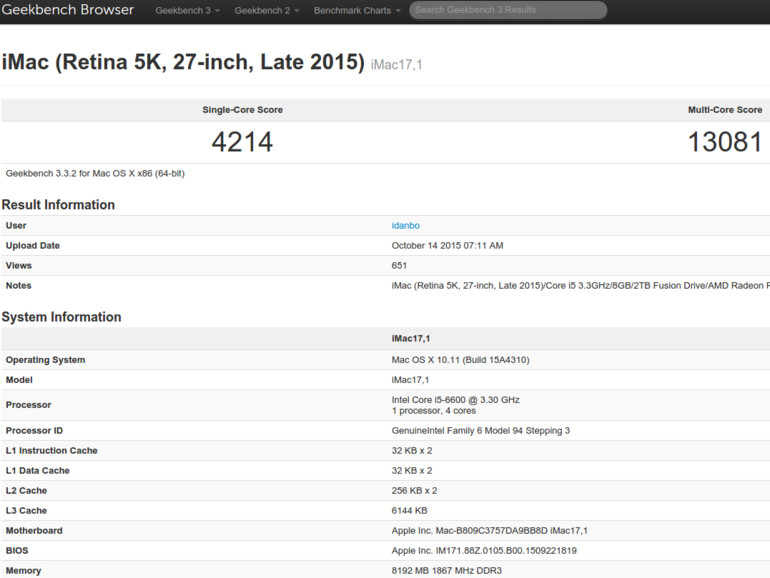
Task: Click the L3 Cache row label
Action: [26, 511]
